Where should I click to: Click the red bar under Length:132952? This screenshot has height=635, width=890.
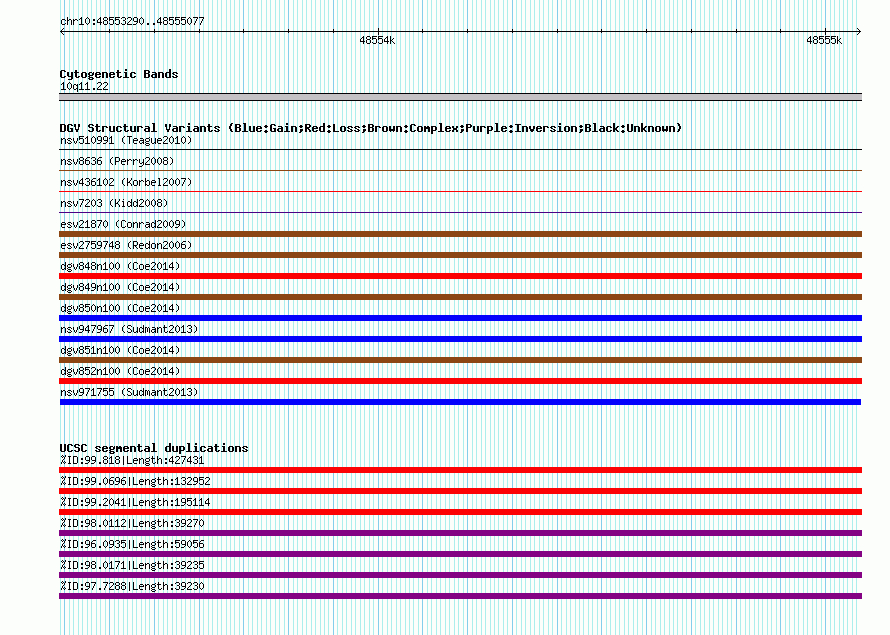[460, 491]
